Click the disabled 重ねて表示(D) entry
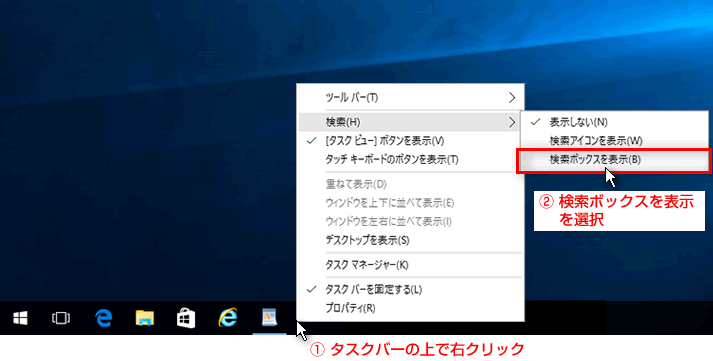713x361 pixels. pos(410,184)
